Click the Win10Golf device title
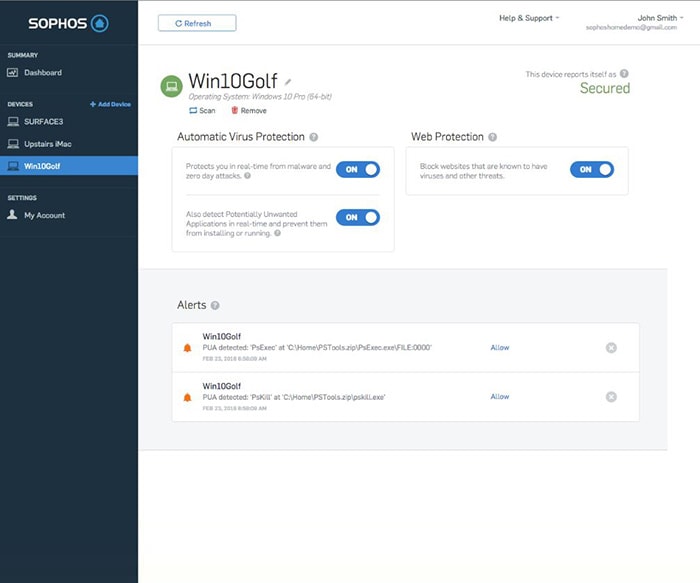 pyautogui.click(x=233, y=81)
